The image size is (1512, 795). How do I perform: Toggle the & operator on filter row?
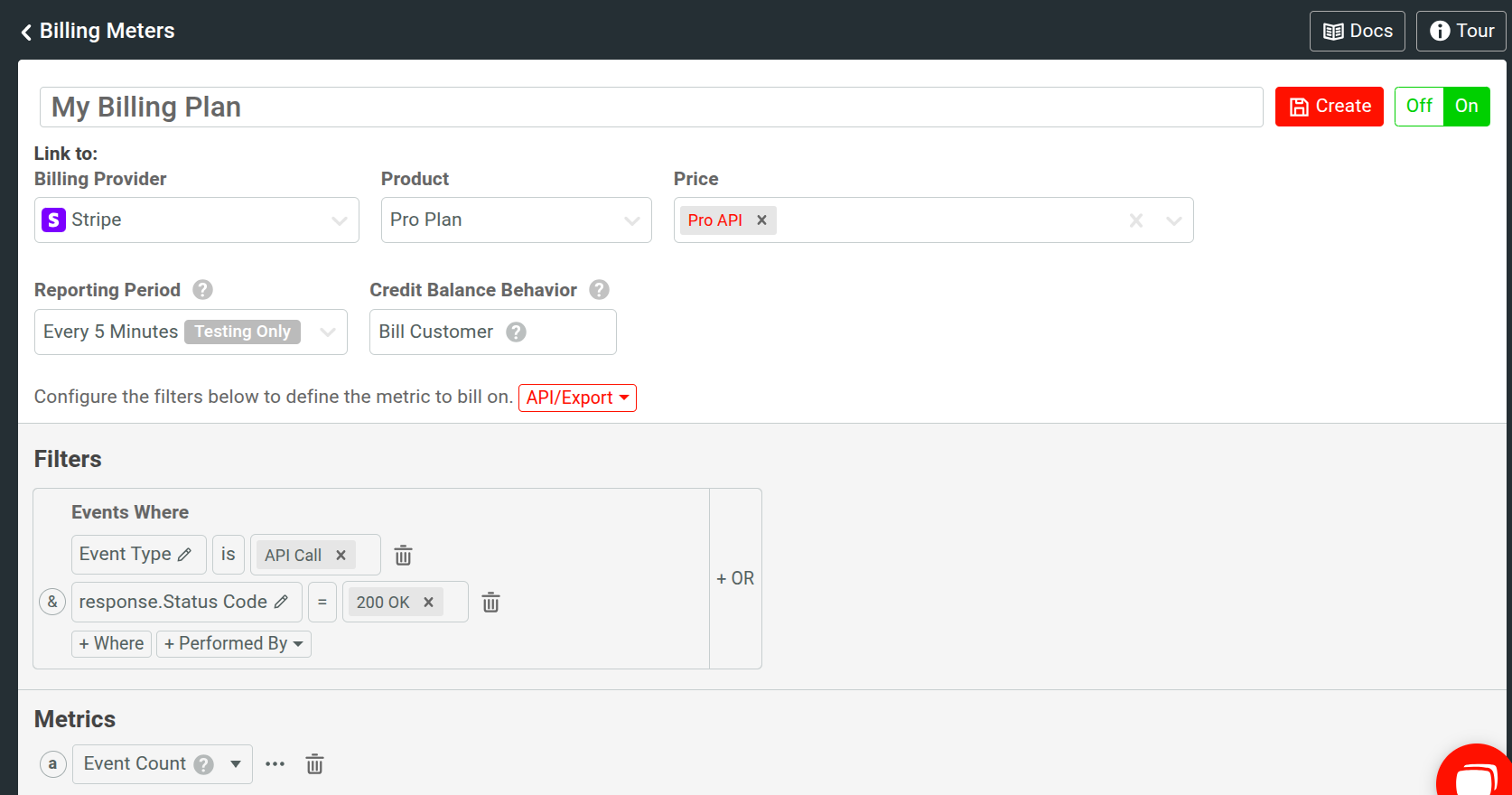(x=52, y=602)
